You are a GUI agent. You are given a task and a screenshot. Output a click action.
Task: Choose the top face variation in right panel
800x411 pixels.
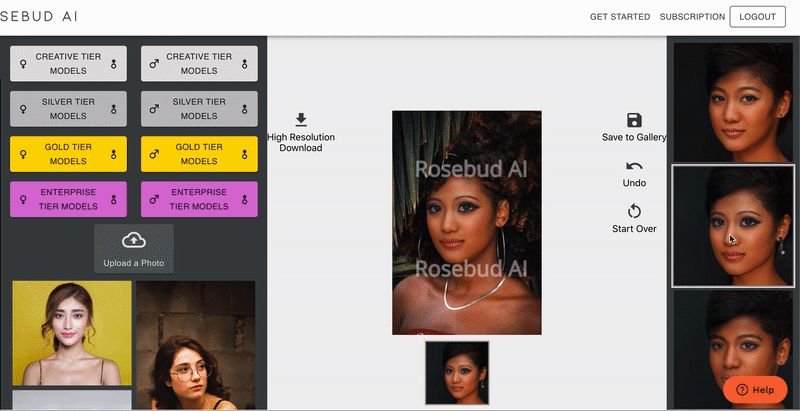pos(733,102)
